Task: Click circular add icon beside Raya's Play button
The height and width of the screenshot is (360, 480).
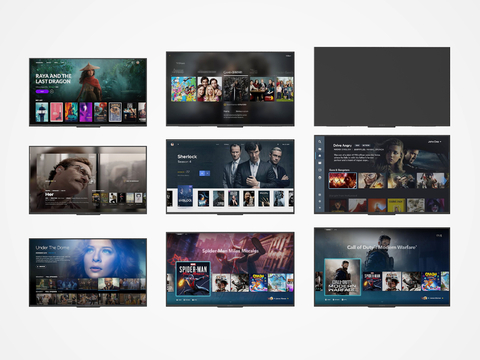Action: point(52,91)
